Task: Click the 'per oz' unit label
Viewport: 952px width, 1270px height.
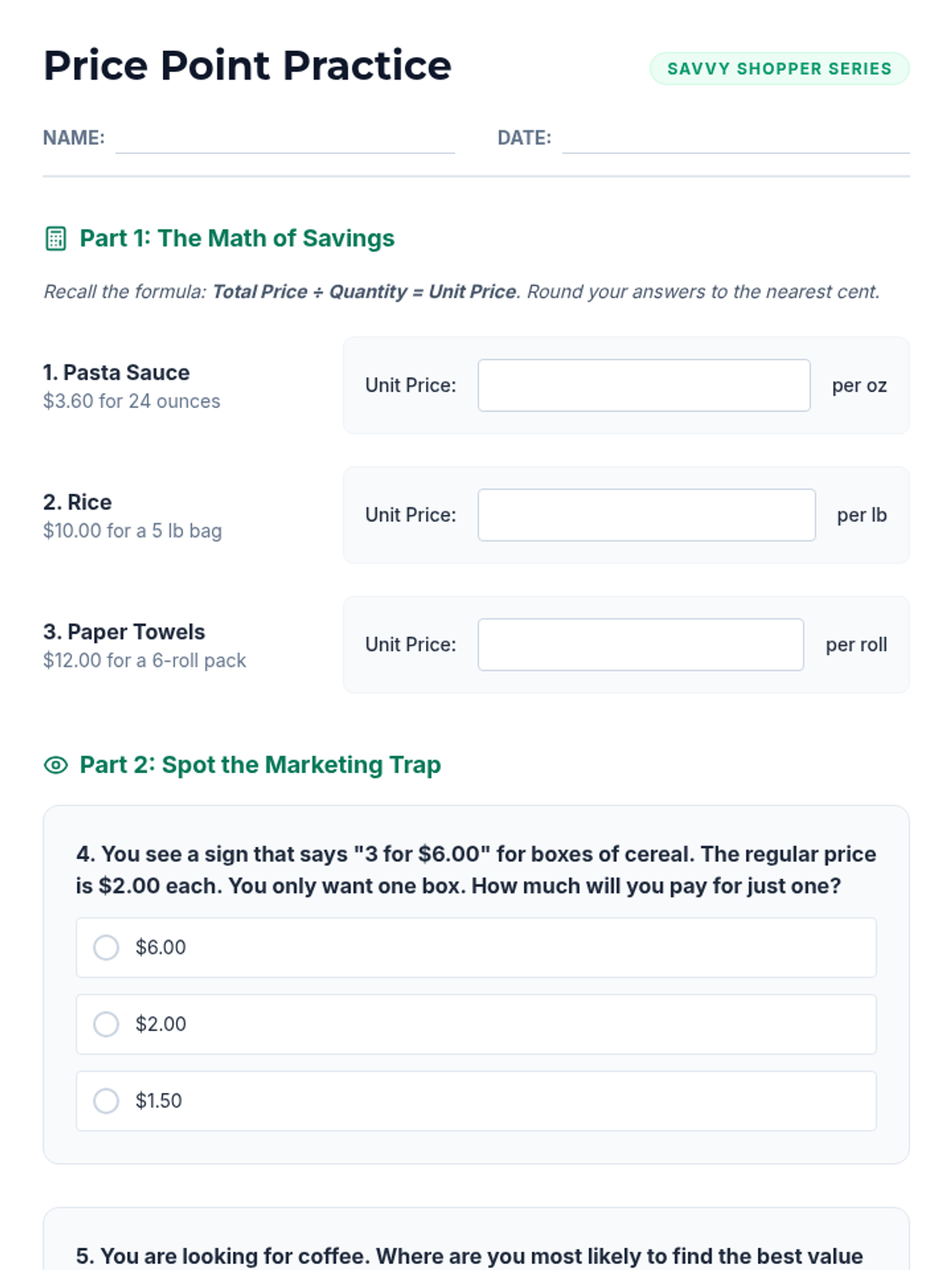Action: (858, 386)
